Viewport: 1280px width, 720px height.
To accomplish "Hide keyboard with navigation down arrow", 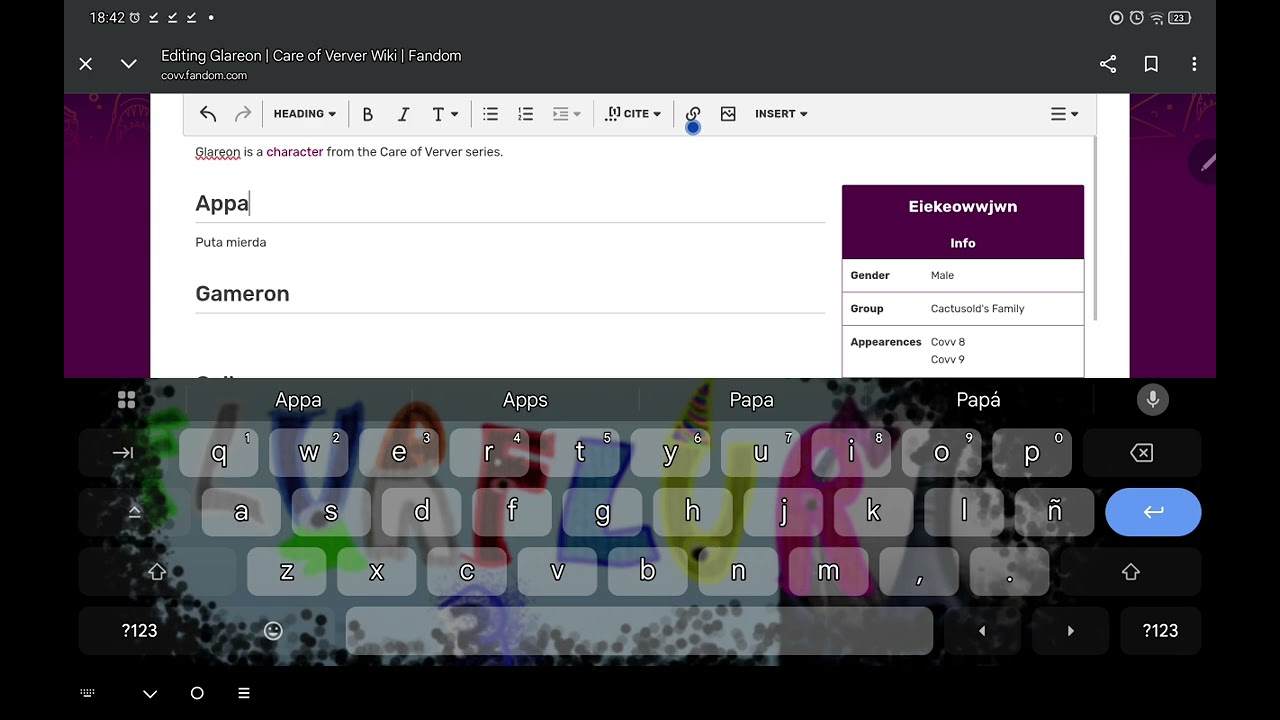I will [x=150, y=693].
